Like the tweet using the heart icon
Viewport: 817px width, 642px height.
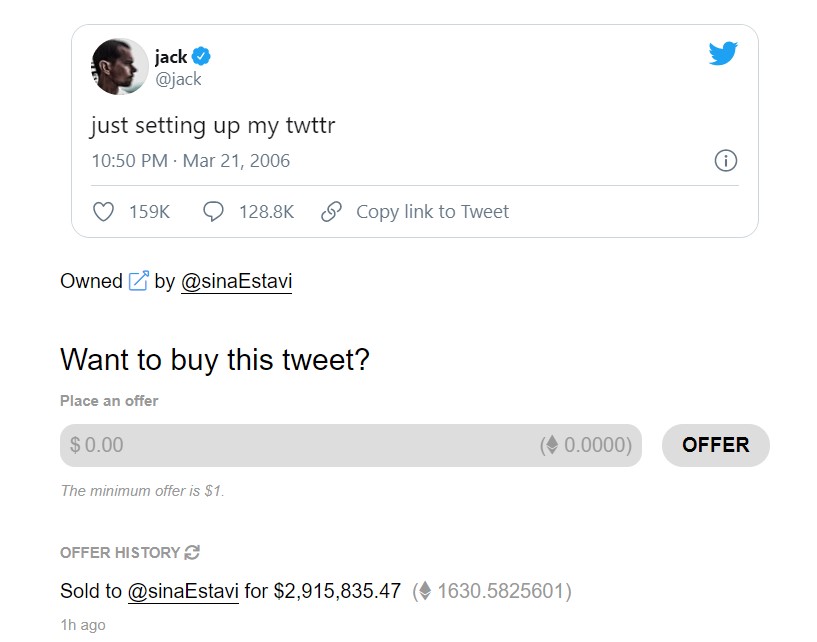103,211
